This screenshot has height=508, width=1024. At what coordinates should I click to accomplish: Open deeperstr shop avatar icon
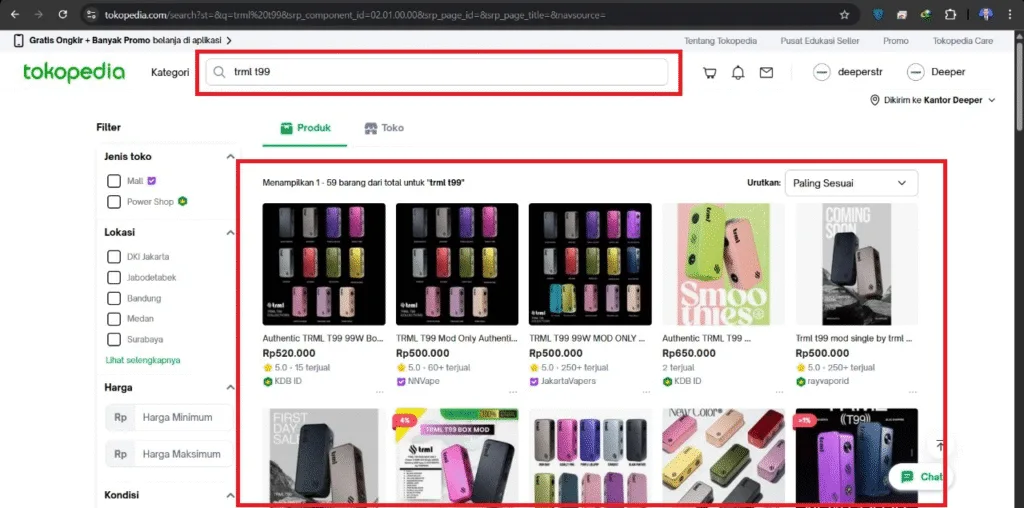(822, 72)
